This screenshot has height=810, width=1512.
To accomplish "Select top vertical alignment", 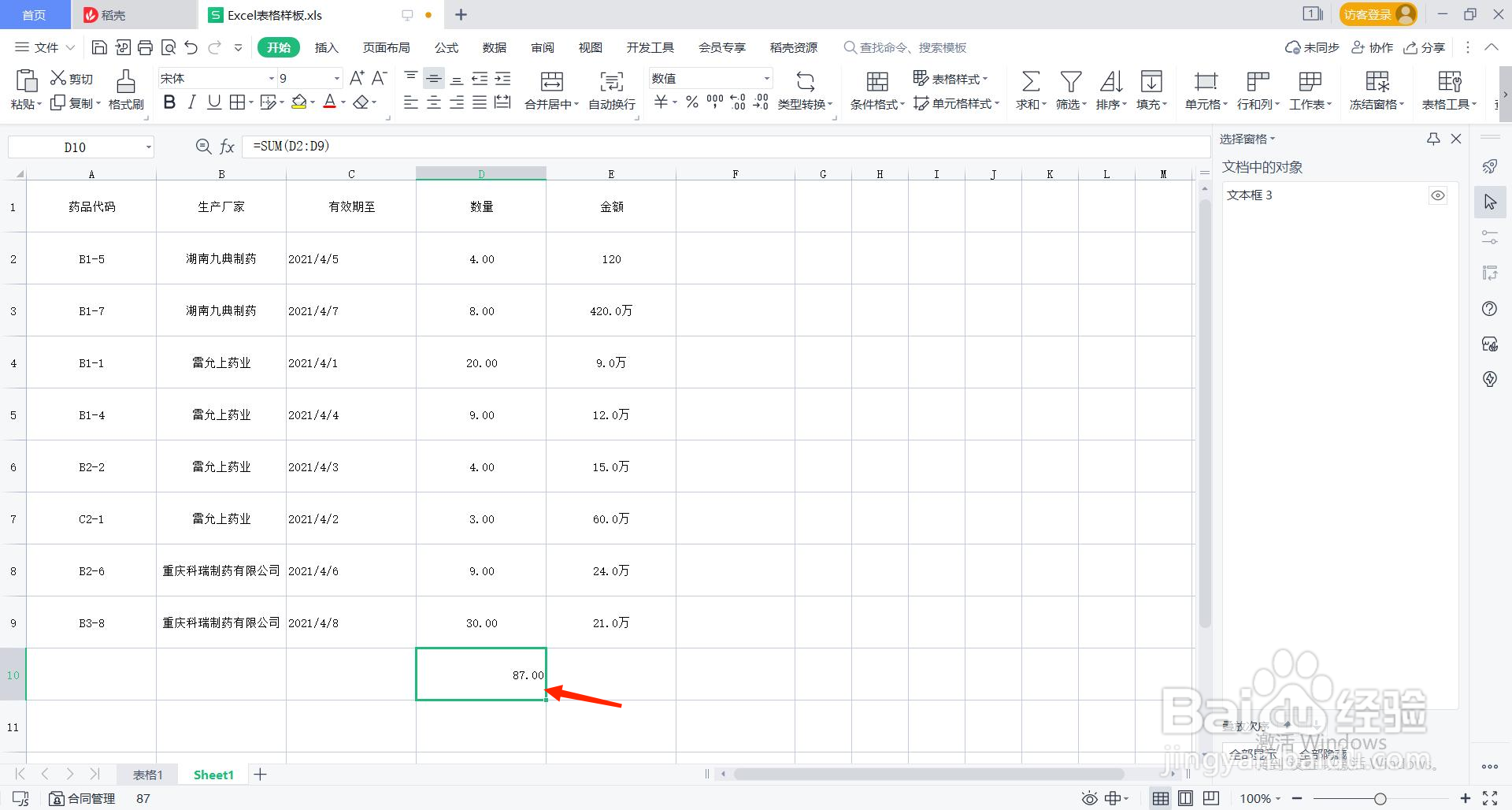I will pyautogui.click(x=410, y=78).
